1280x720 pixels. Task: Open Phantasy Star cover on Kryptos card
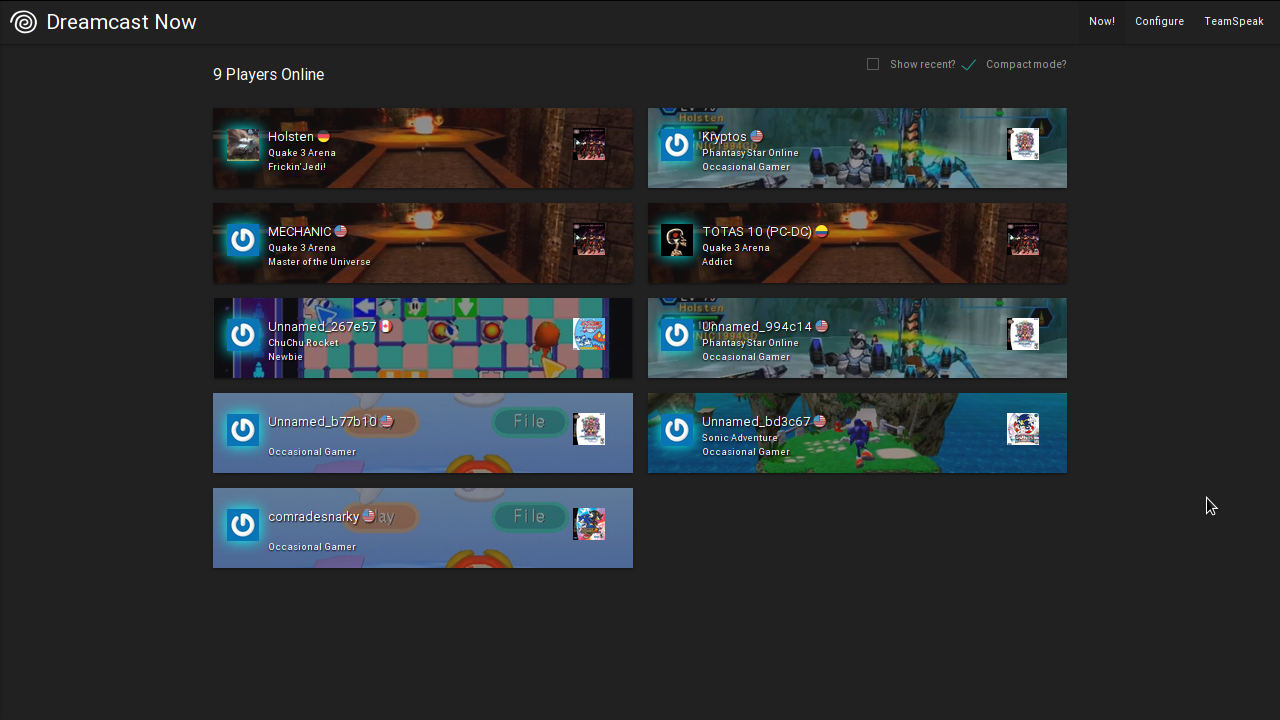coord(1023,144)
